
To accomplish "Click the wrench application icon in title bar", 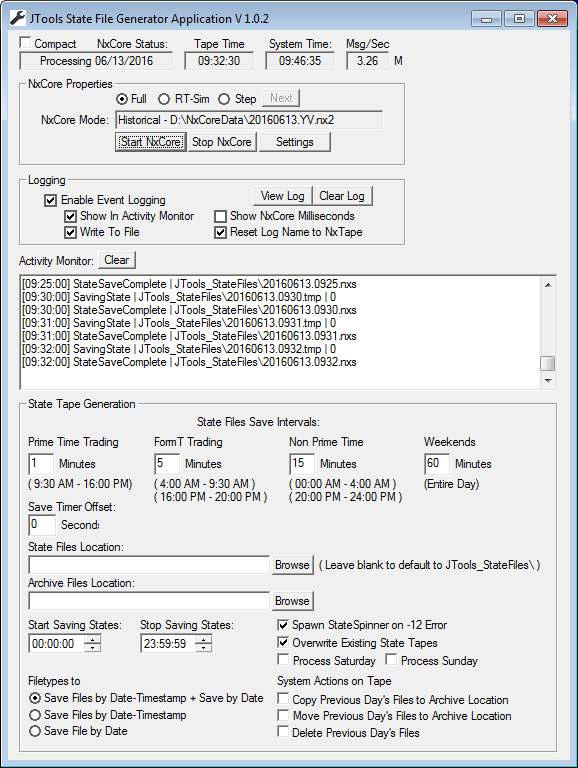I will pos(17,18).
